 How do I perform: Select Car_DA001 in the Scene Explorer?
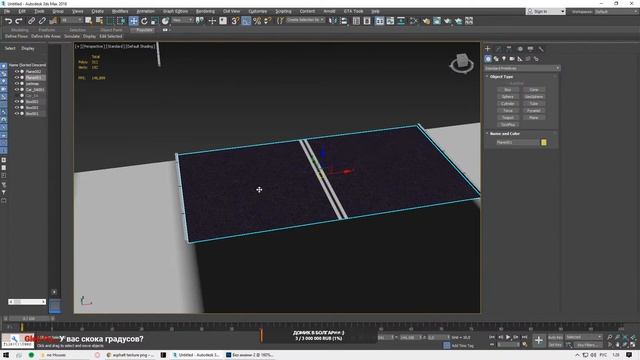point(35,89)
